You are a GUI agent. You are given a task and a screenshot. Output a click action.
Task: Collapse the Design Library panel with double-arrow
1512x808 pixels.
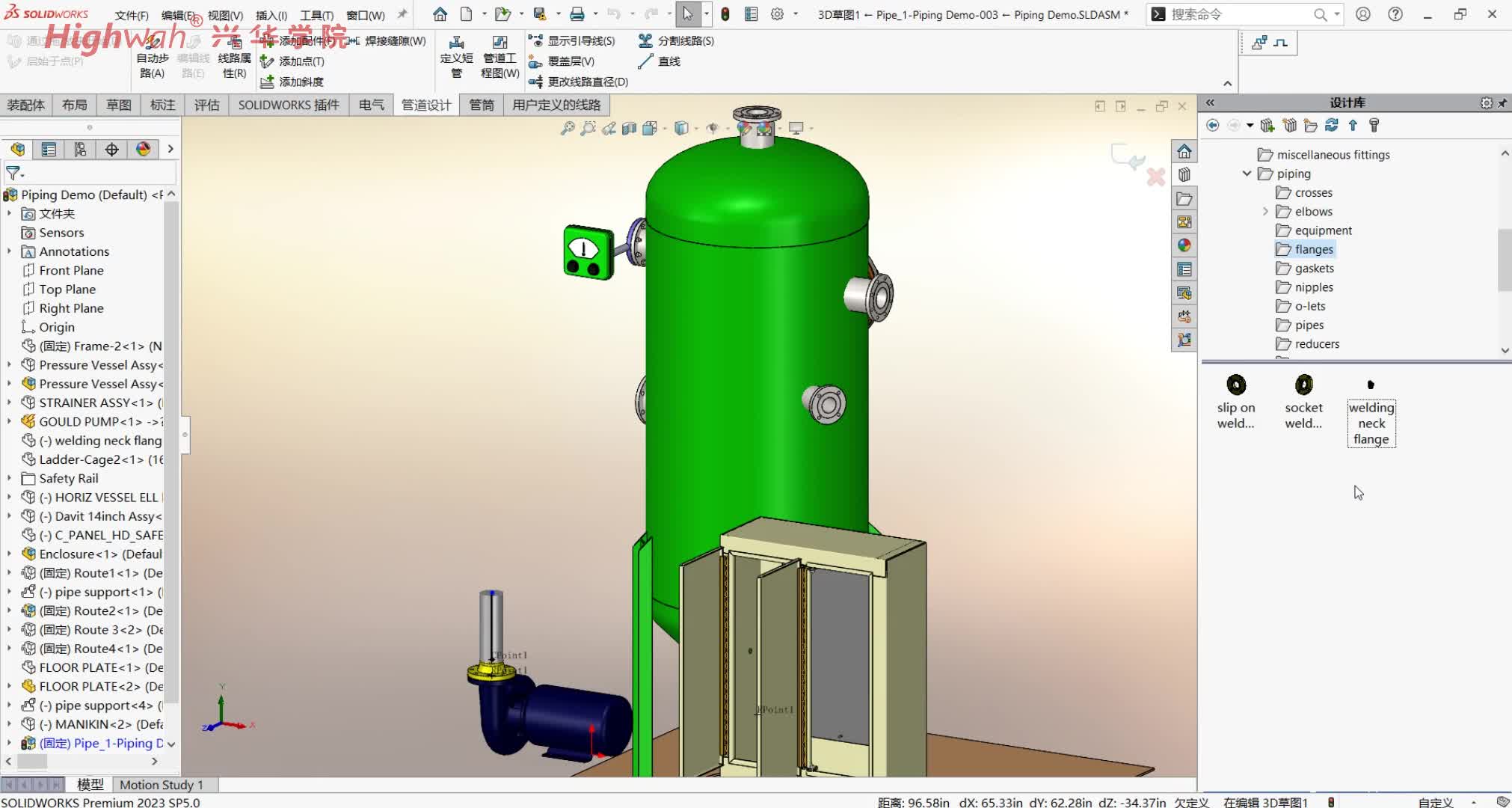pyautogui.click(x=1210, y=103)
